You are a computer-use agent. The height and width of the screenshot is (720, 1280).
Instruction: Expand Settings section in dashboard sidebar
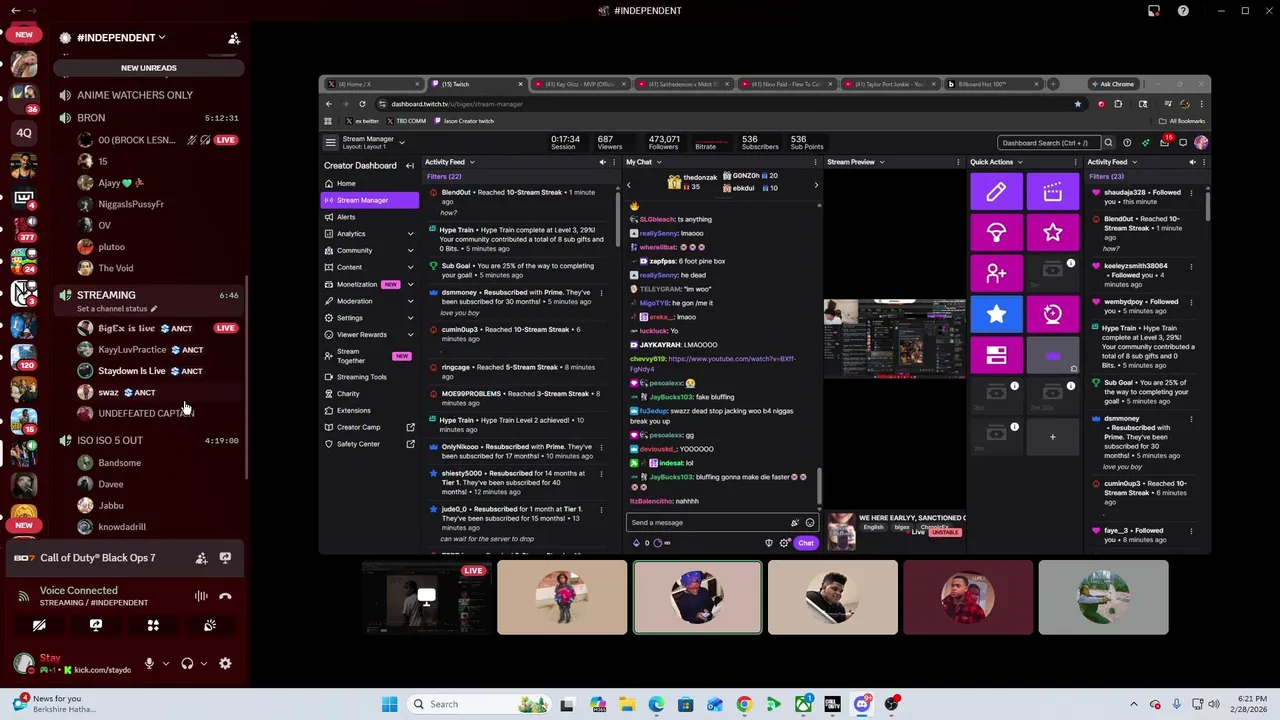click(x=369, y=318)
